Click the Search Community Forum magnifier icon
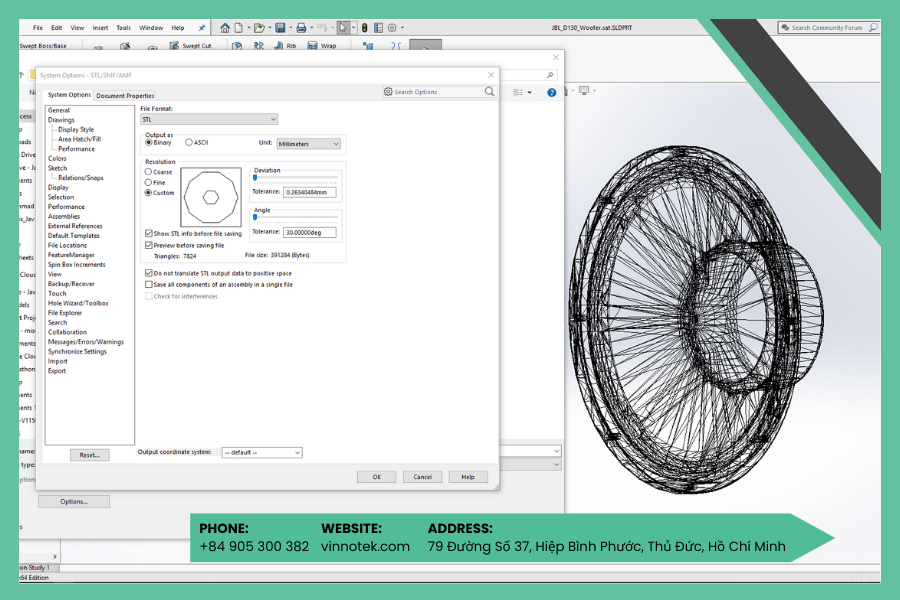The image size is (900, 600). 873,27
